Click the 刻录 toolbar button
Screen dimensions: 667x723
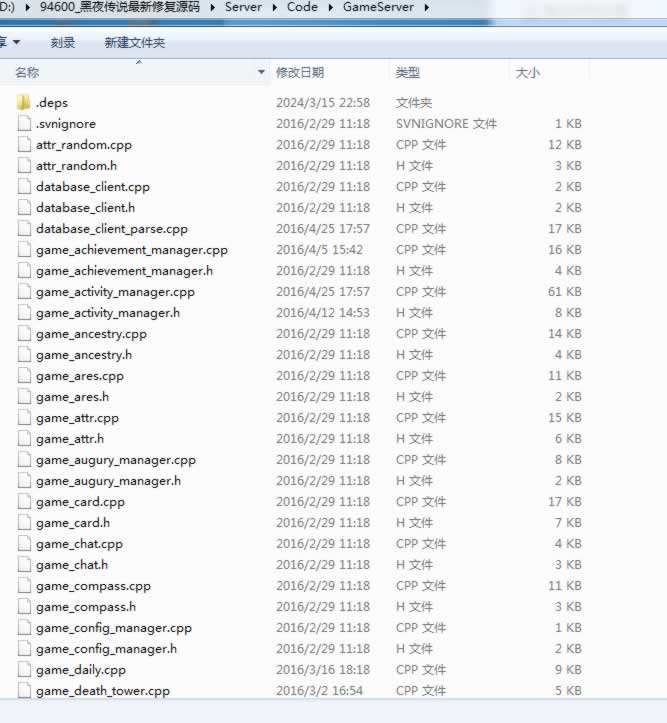tap(63, 42)
